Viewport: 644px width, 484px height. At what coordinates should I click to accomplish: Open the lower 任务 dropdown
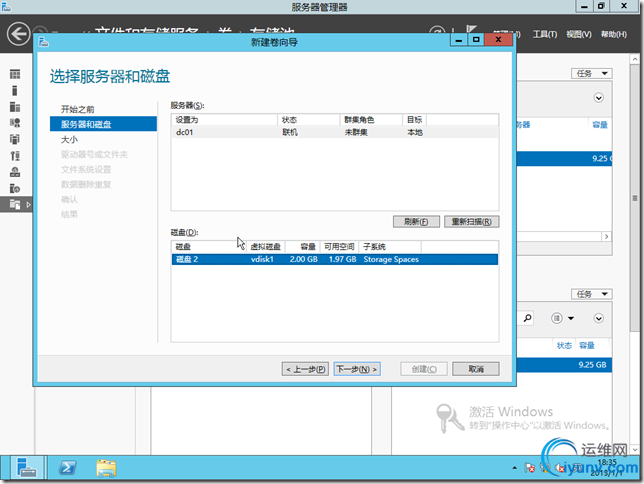[x=591, y=294]
